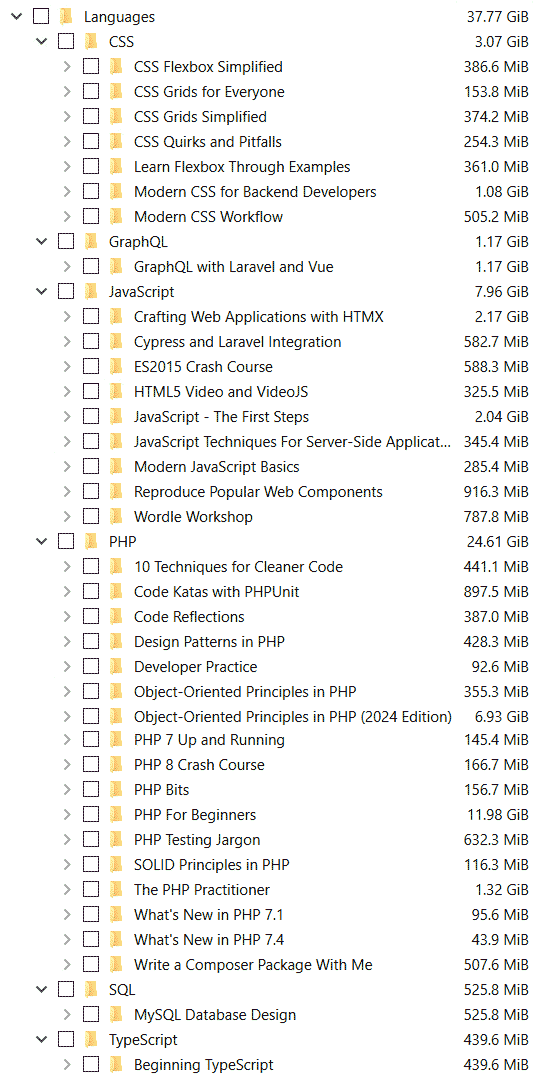Click the 37.77 GiB size value
This screenshot has width=537, height=1081.
[498, 17]
